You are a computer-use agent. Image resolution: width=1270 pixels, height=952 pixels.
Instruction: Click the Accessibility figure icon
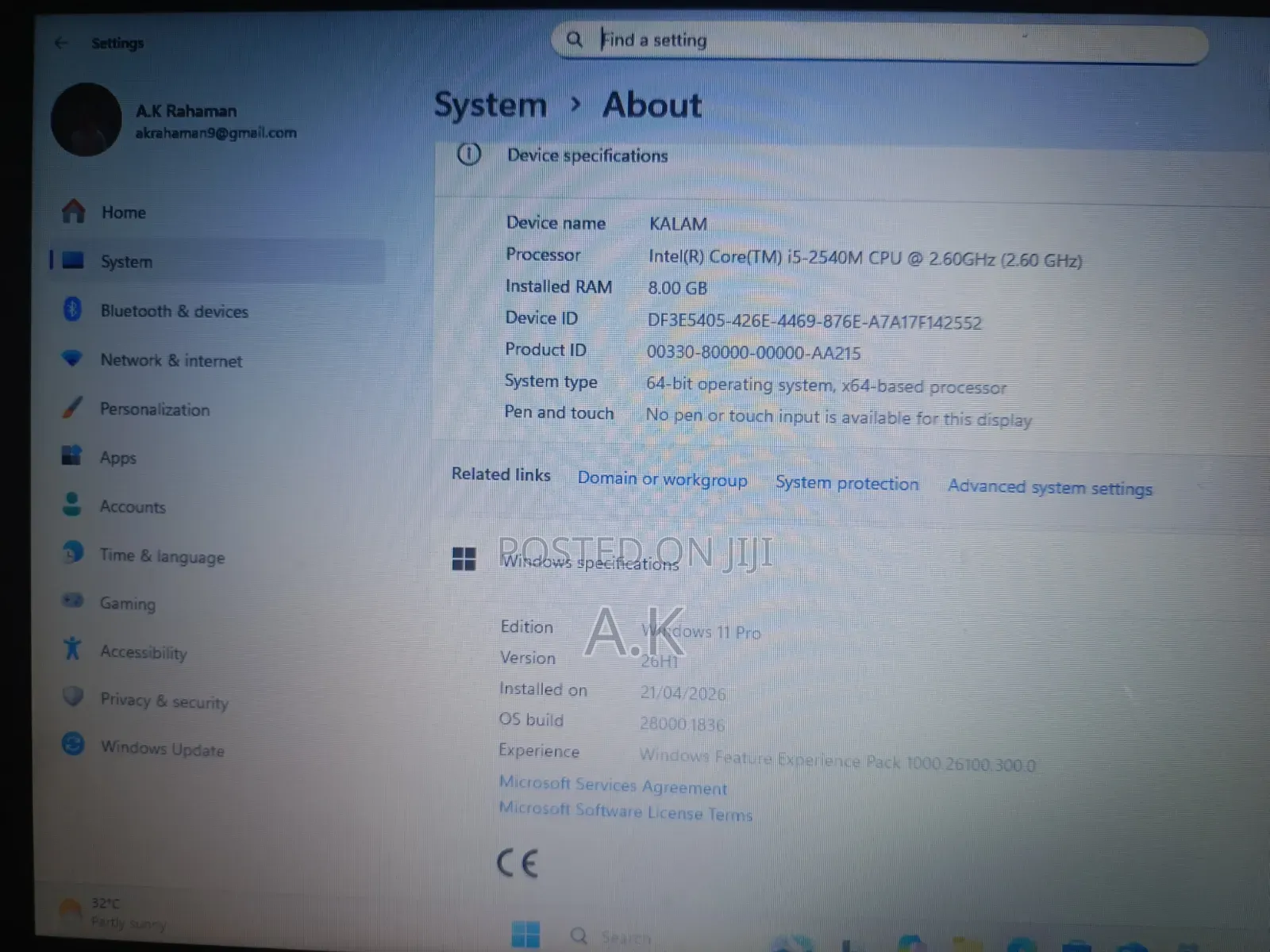pos(72,649)
